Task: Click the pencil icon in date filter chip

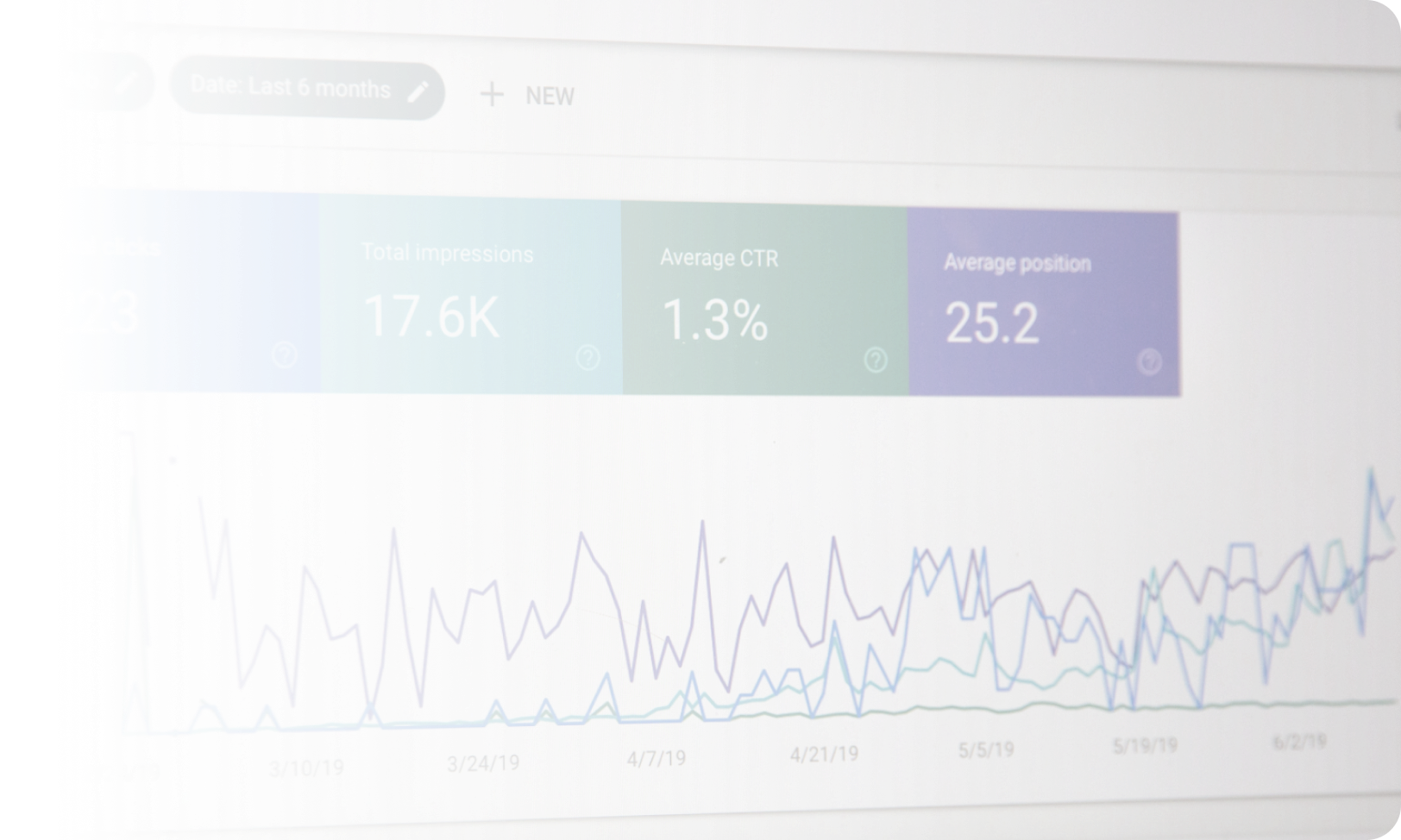Action: 418,91
